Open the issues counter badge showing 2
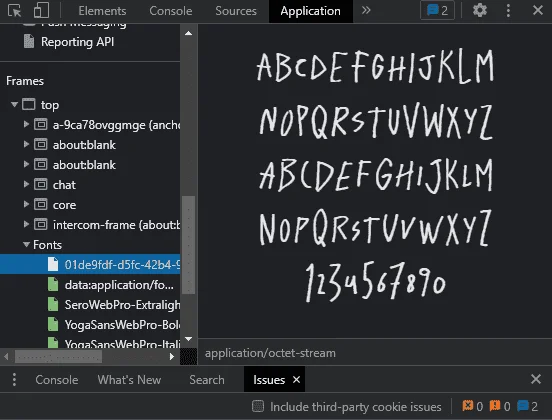The width and height of the screenshot is (552, 420). (x=437, y=11)
